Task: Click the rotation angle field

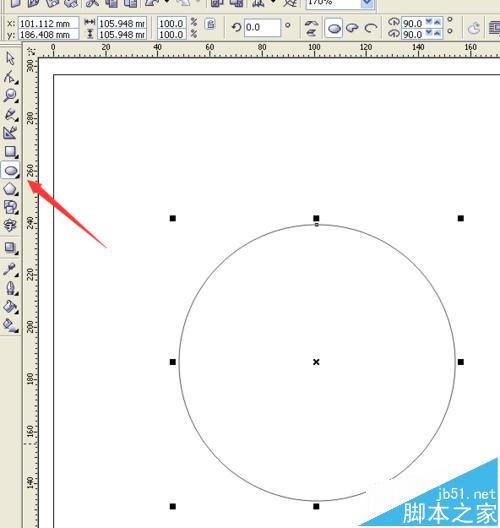Action: (262, 27)
